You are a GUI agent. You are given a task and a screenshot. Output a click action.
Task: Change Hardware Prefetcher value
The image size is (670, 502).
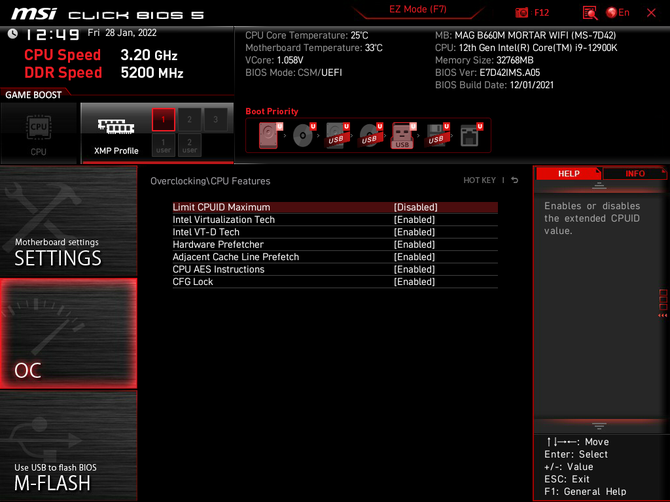coord(414,244)
